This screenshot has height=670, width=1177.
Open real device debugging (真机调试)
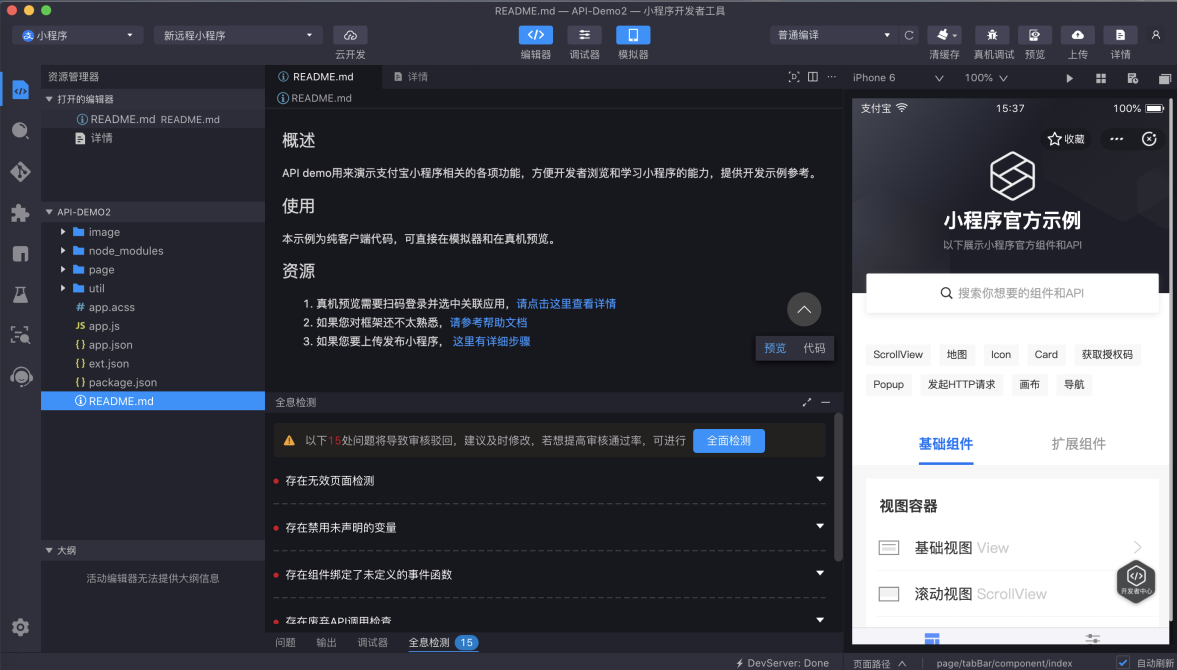(992, 35)
